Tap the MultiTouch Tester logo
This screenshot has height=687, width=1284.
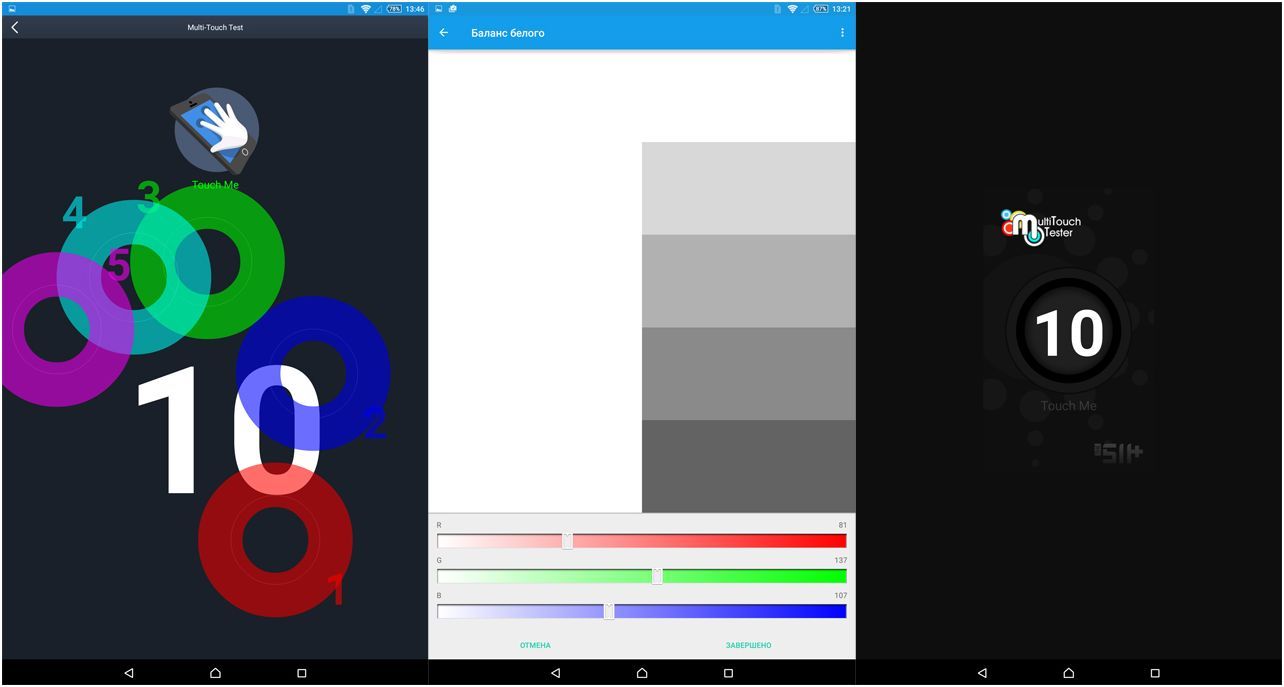[x=1040, y=226]
